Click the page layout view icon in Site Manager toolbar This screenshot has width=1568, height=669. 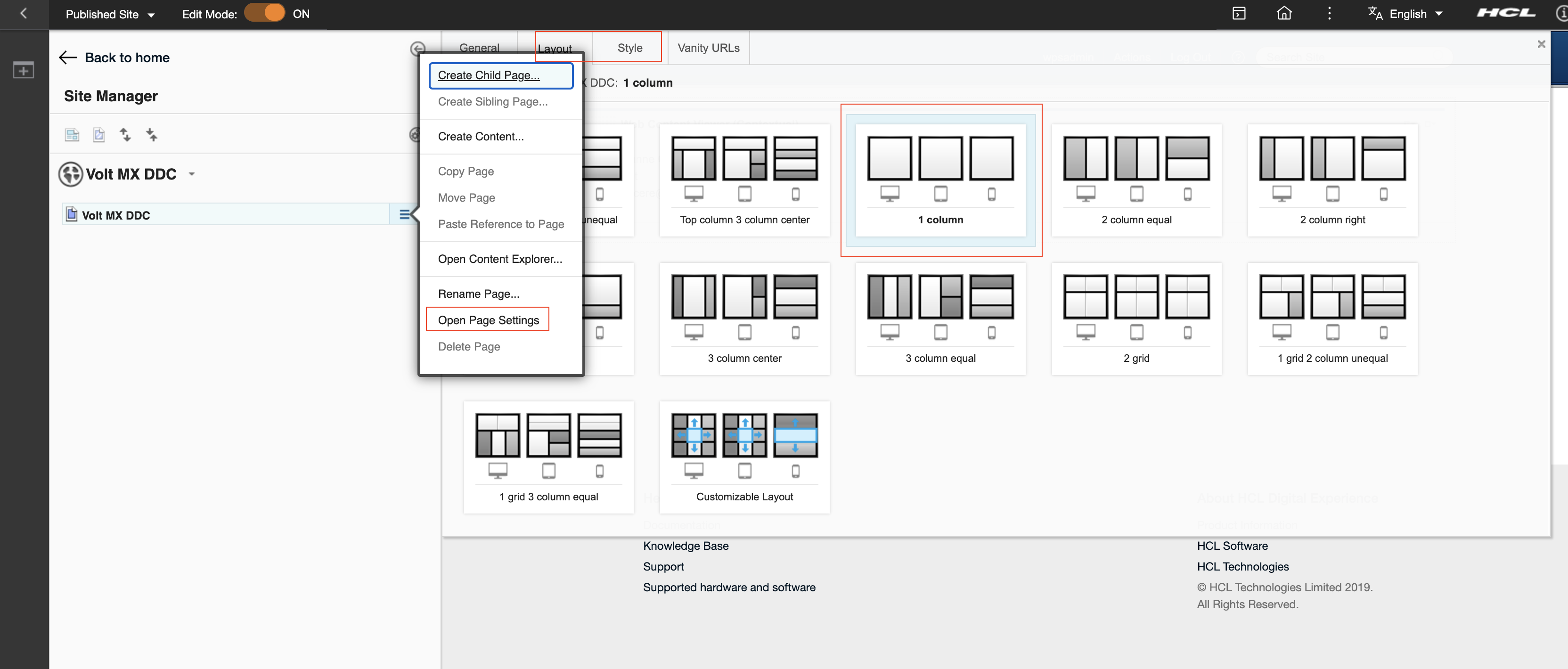(x=72, y=135)
